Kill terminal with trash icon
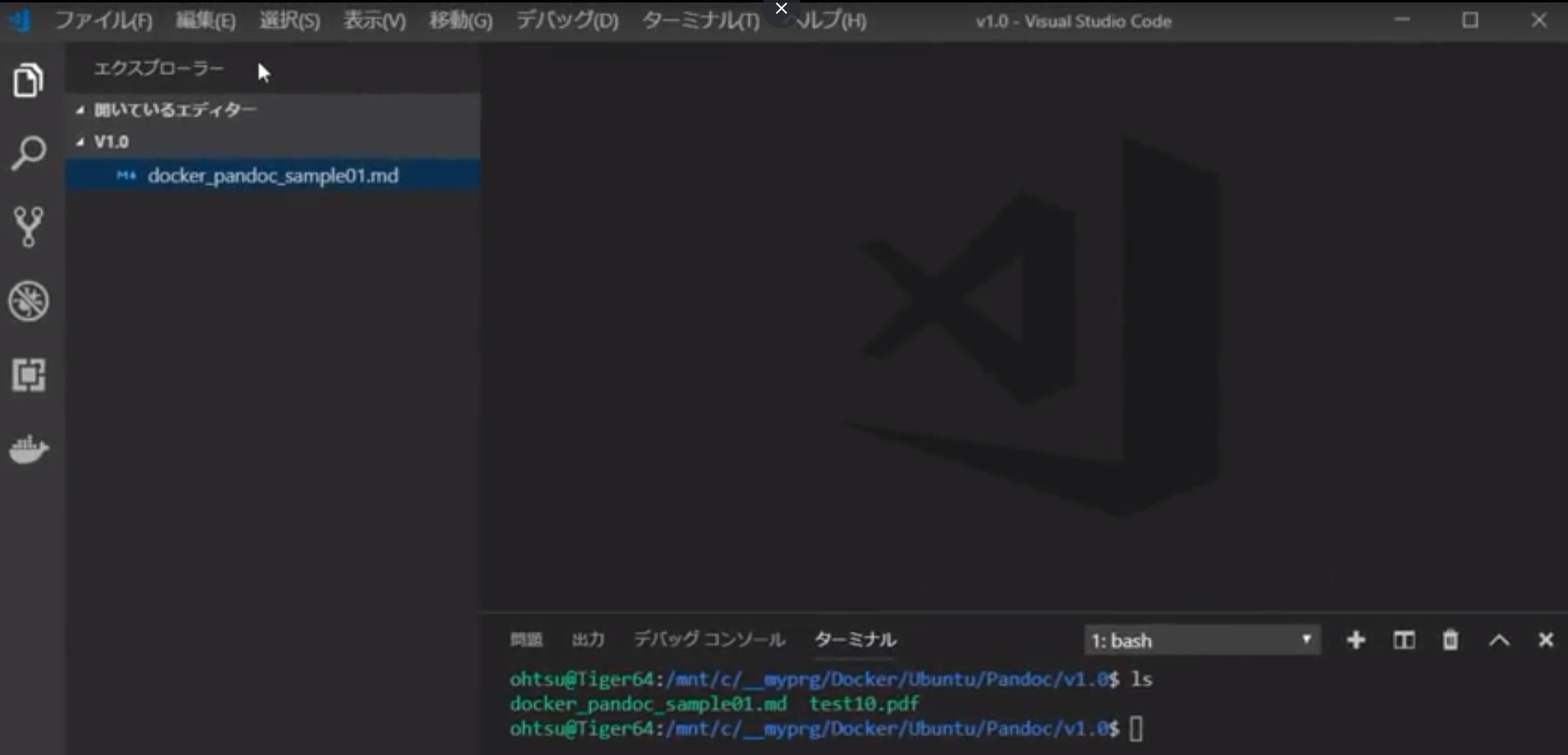Viewport: 1568px width, 755px height. [x=1450, y=640]
